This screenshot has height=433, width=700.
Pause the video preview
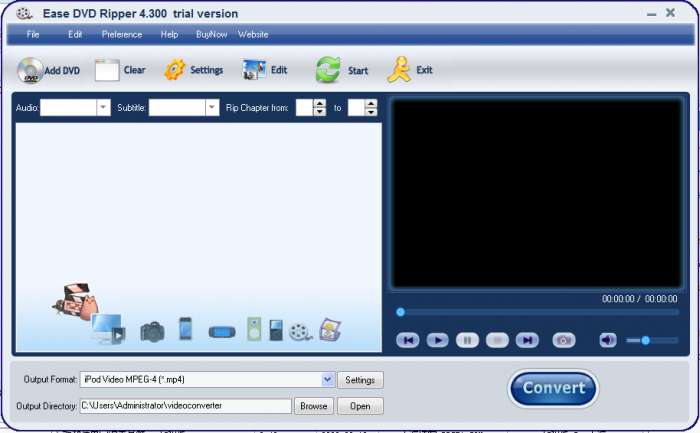pyautogui.click(x=467, y=340)
